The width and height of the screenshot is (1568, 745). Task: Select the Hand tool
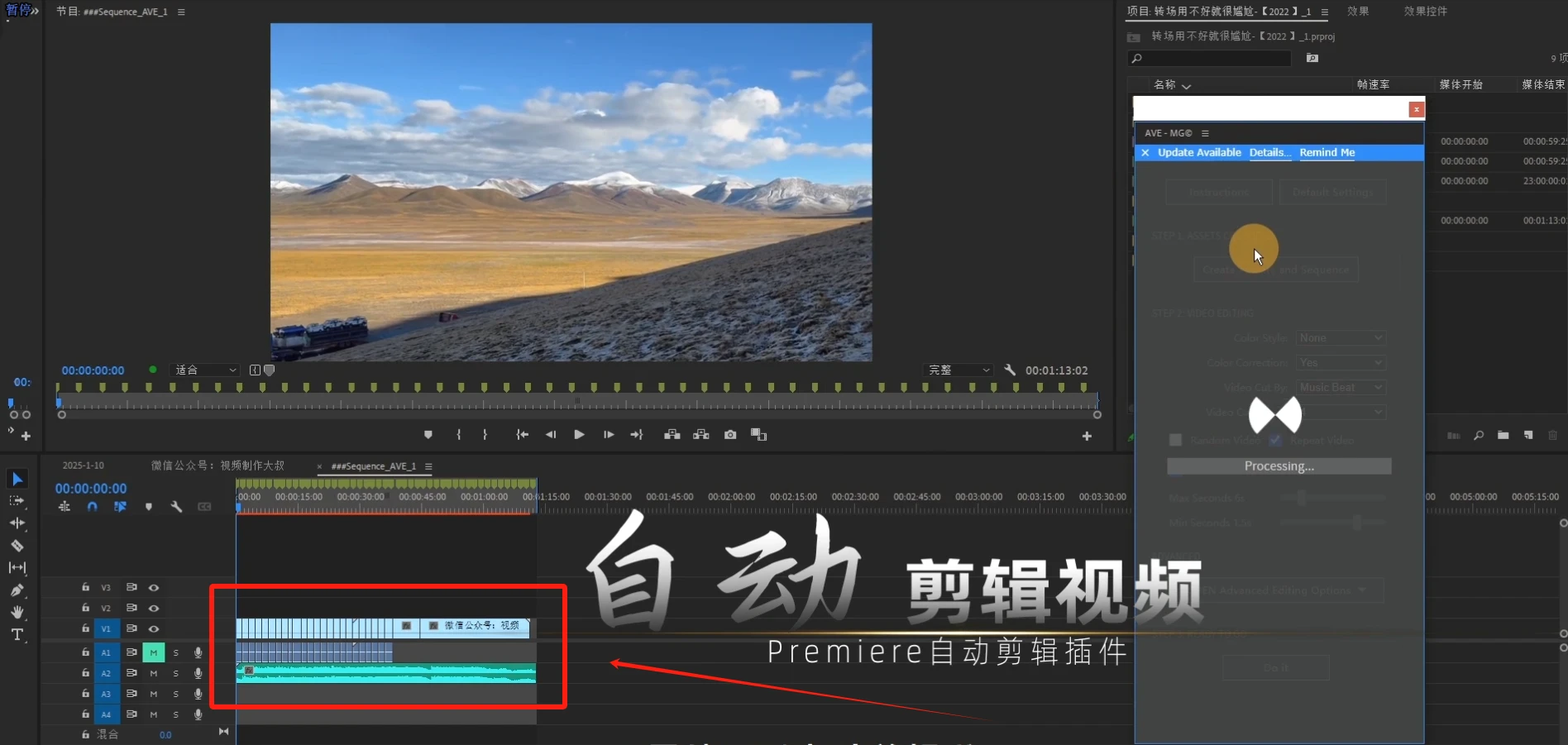click(x=17, y=613)
